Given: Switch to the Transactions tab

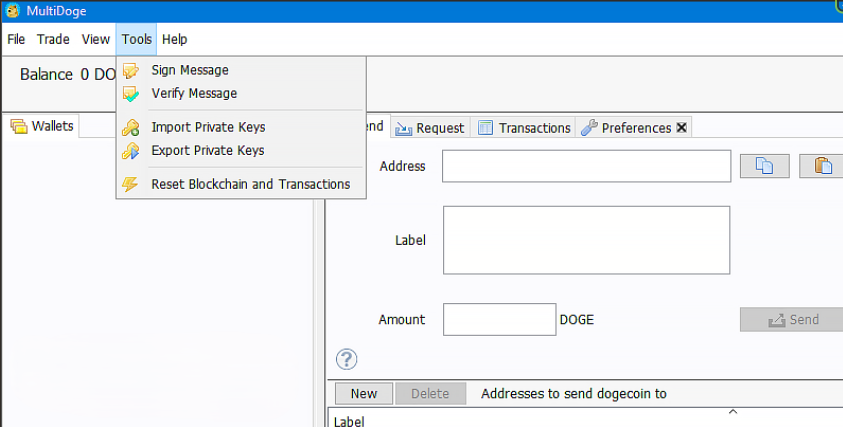Looking at the screenshot, I should click(524, 128).
